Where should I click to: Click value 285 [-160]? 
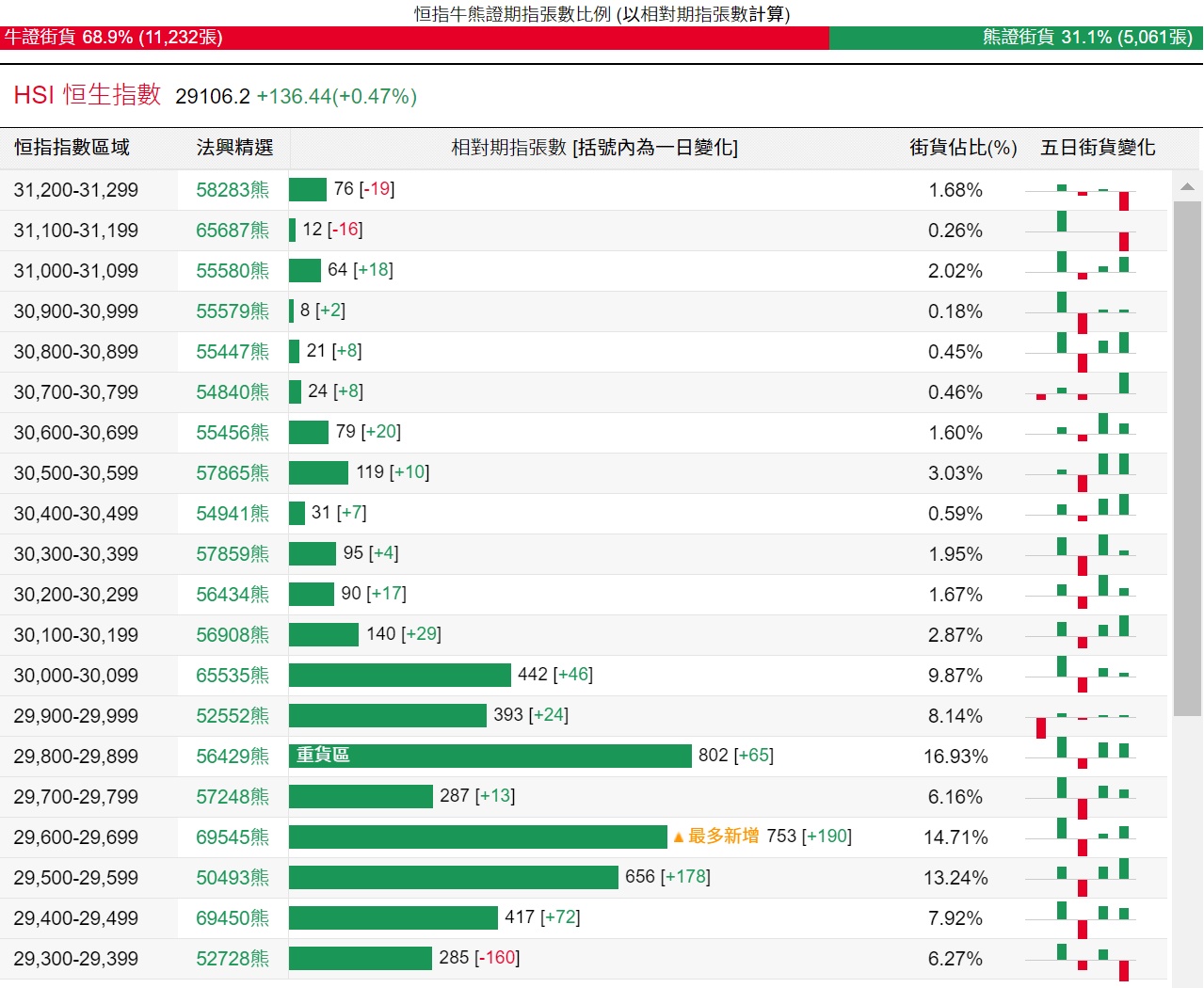point(479,958)
